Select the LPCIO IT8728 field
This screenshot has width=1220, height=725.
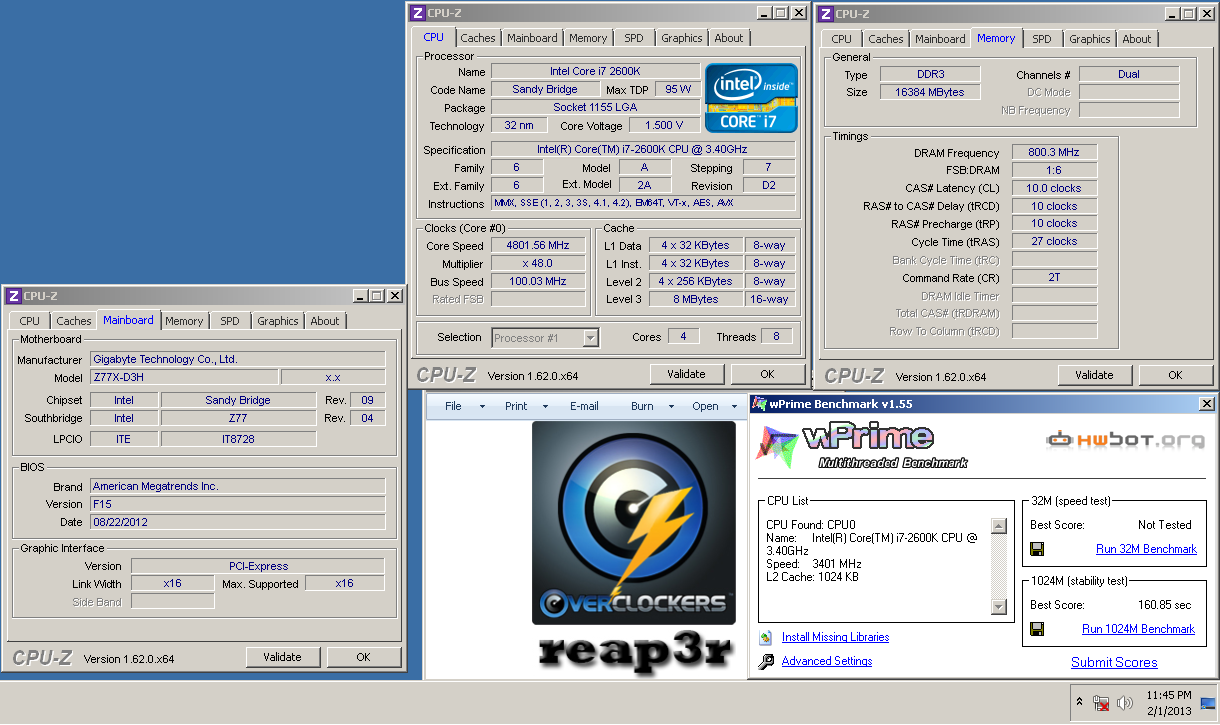click(x=238, y=438)
